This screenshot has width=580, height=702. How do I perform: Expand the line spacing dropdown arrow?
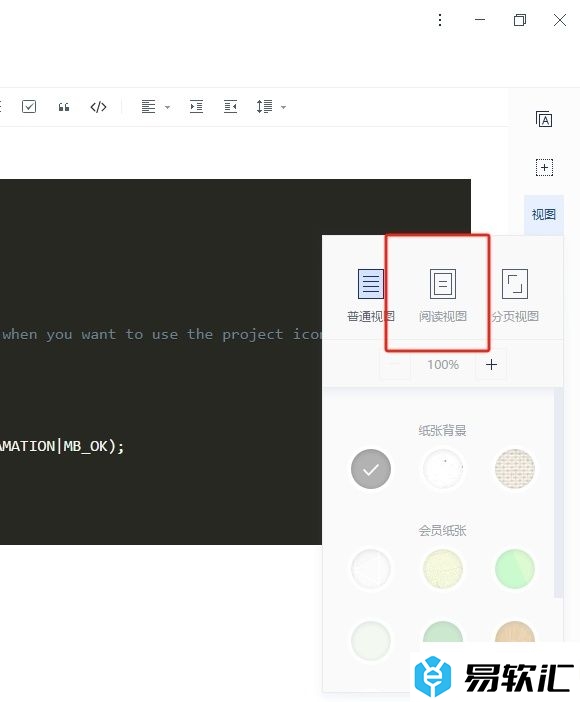tap(283, 107)
